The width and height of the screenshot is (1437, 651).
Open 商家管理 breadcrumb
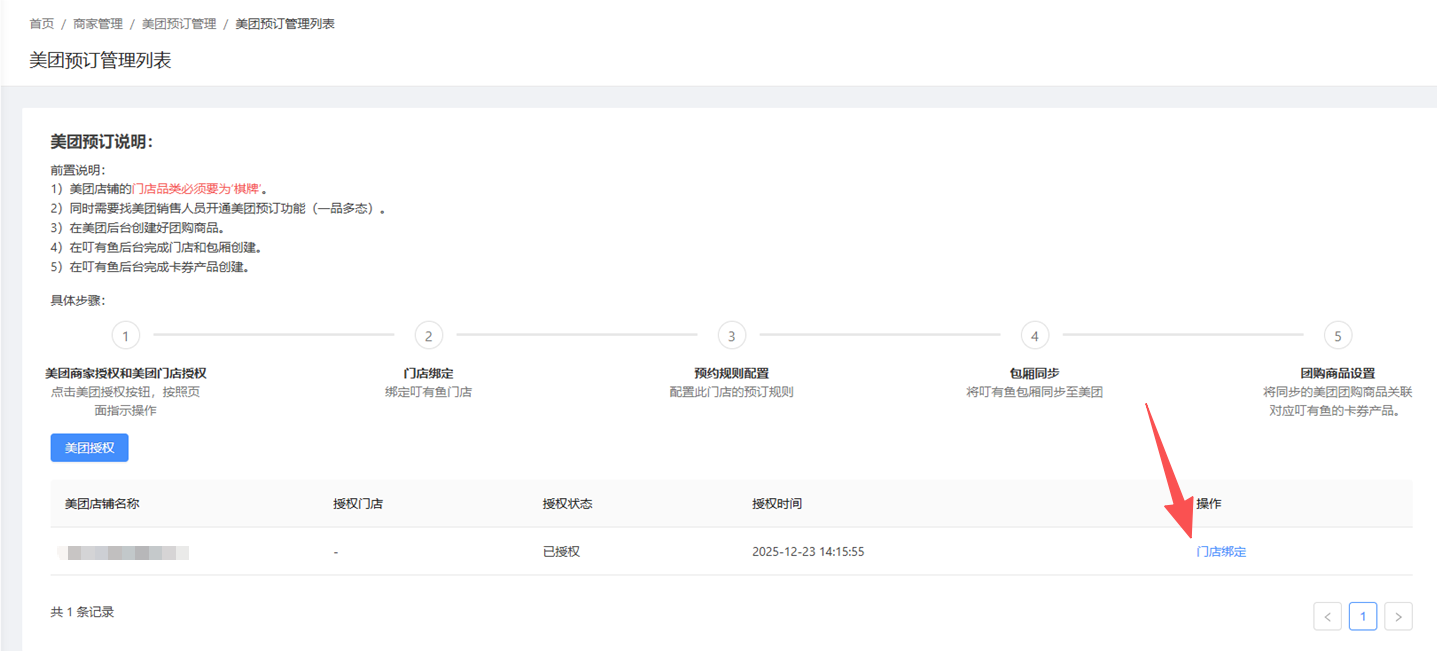pyautogui.click(x=98, y=23)
